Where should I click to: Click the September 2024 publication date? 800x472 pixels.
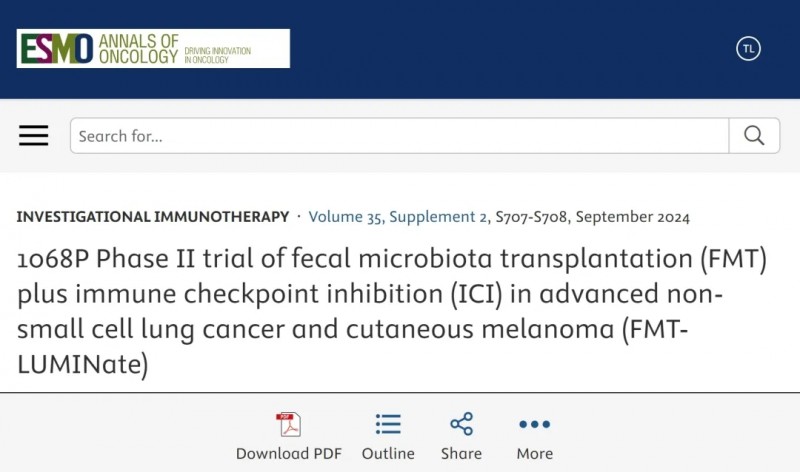[633, 217]
